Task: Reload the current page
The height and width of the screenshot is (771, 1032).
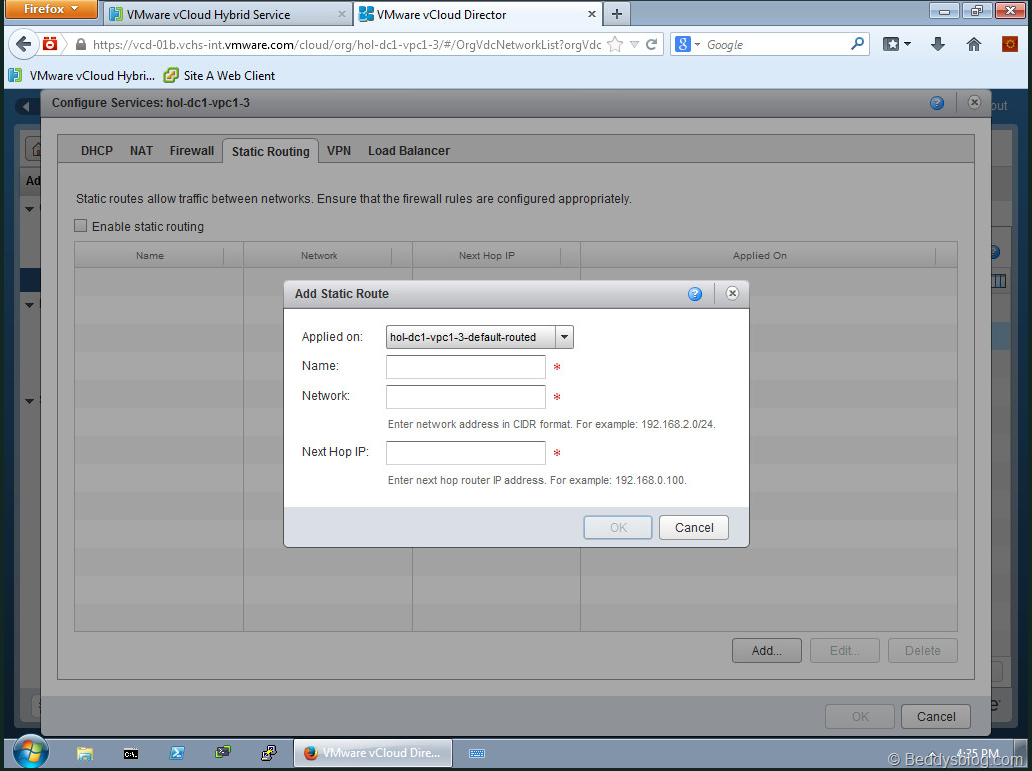Action: (652, 44)
